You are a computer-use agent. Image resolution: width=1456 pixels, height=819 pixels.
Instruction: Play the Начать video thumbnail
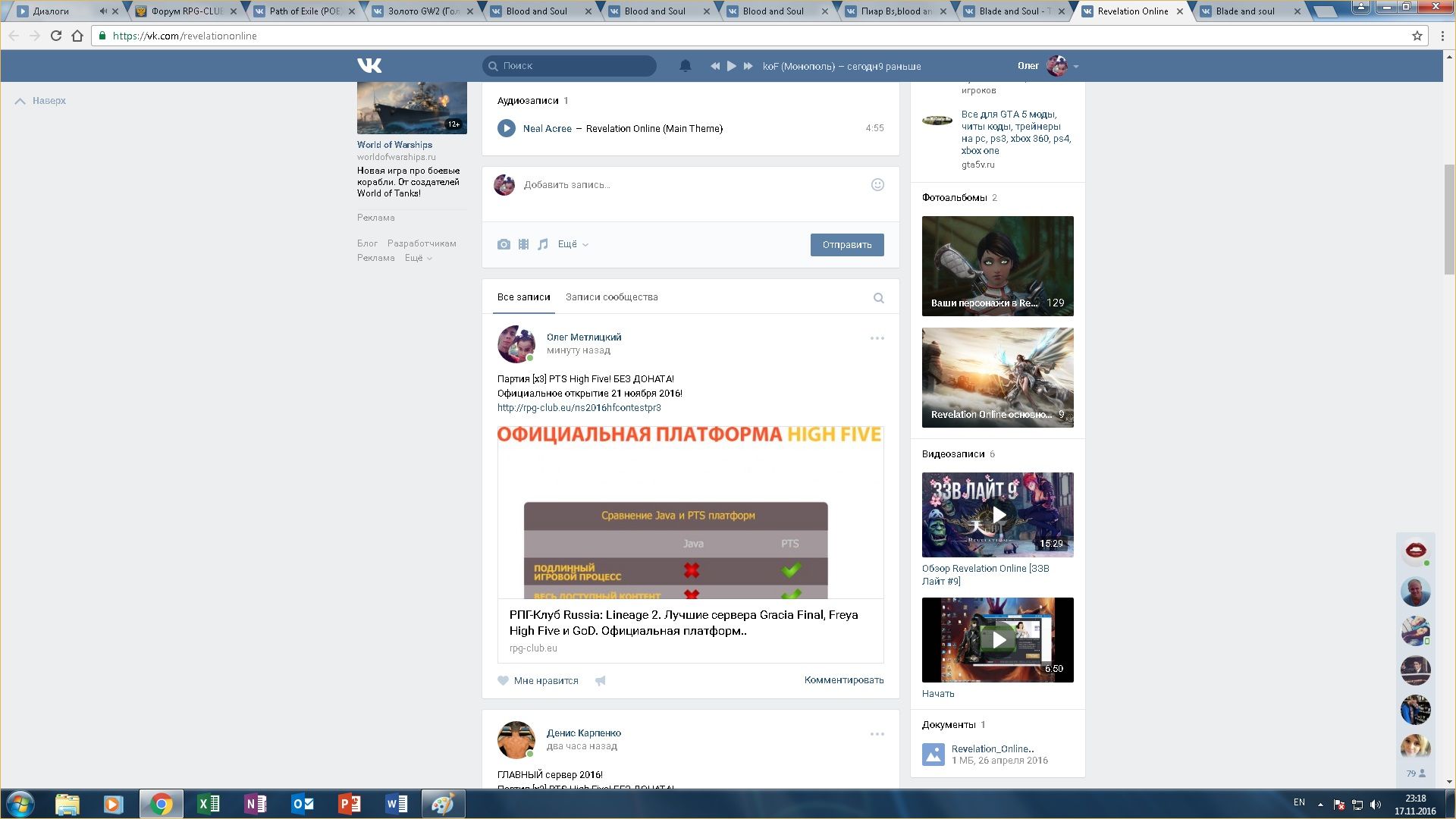pyautogui.click(x=997, y=640)
